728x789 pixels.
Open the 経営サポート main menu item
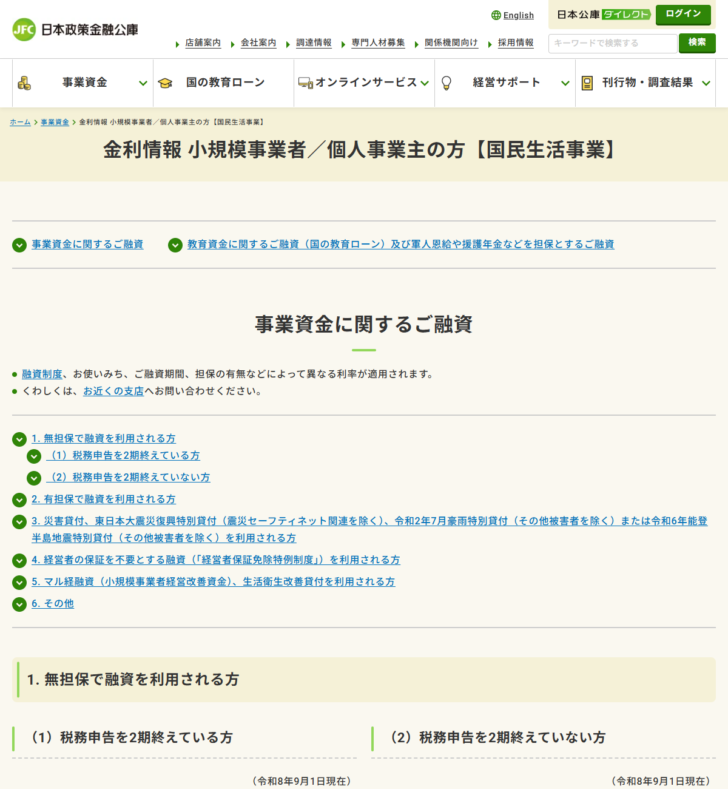(x=505, y=83)
